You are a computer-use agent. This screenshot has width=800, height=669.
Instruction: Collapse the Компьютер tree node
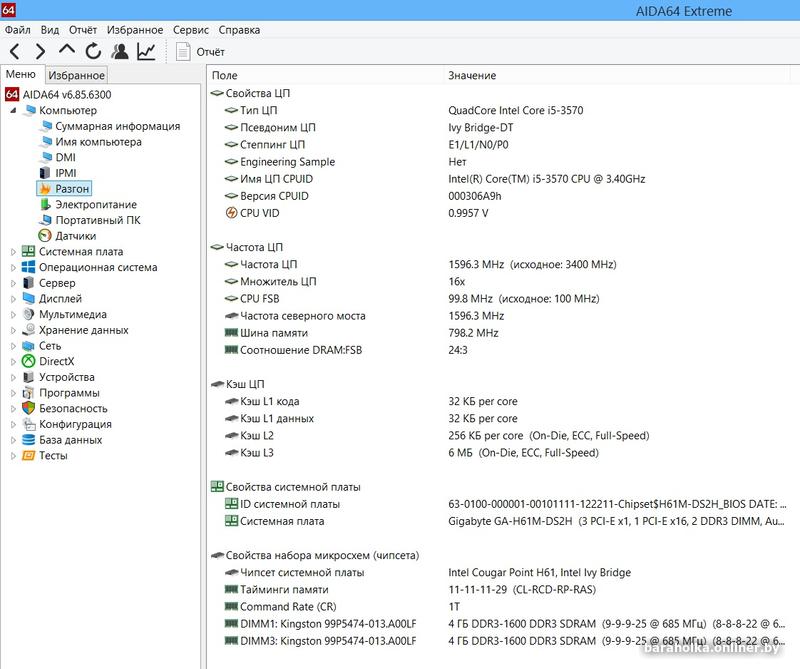(x=13, y=110)
